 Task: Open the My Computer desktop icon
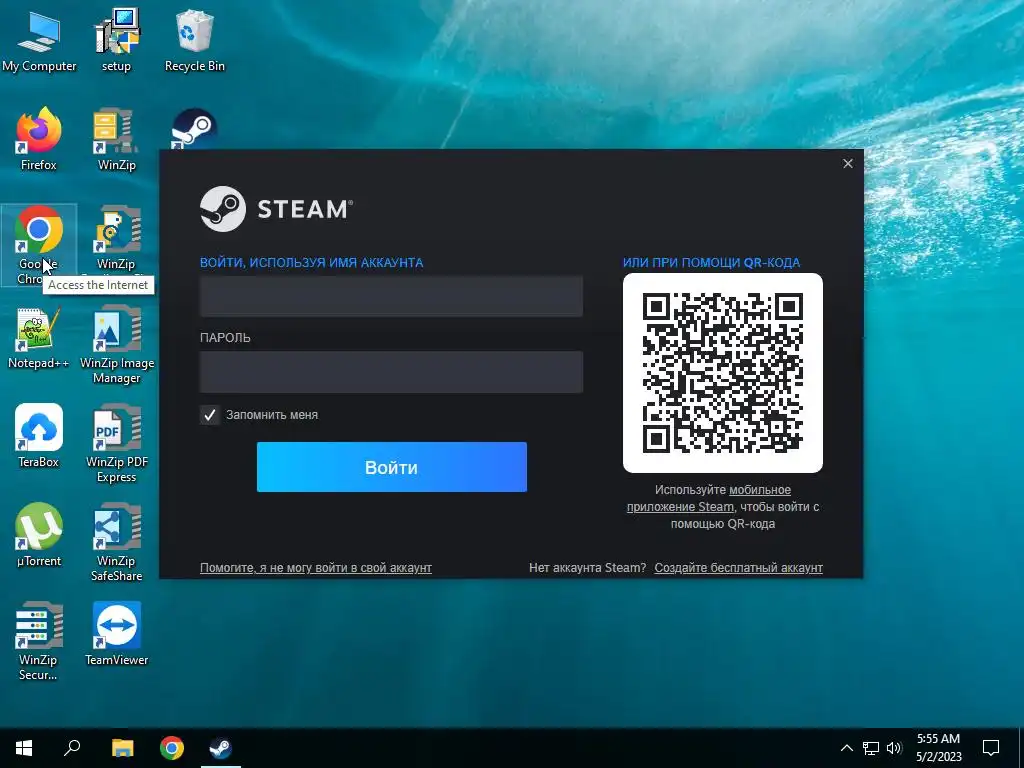39,40
